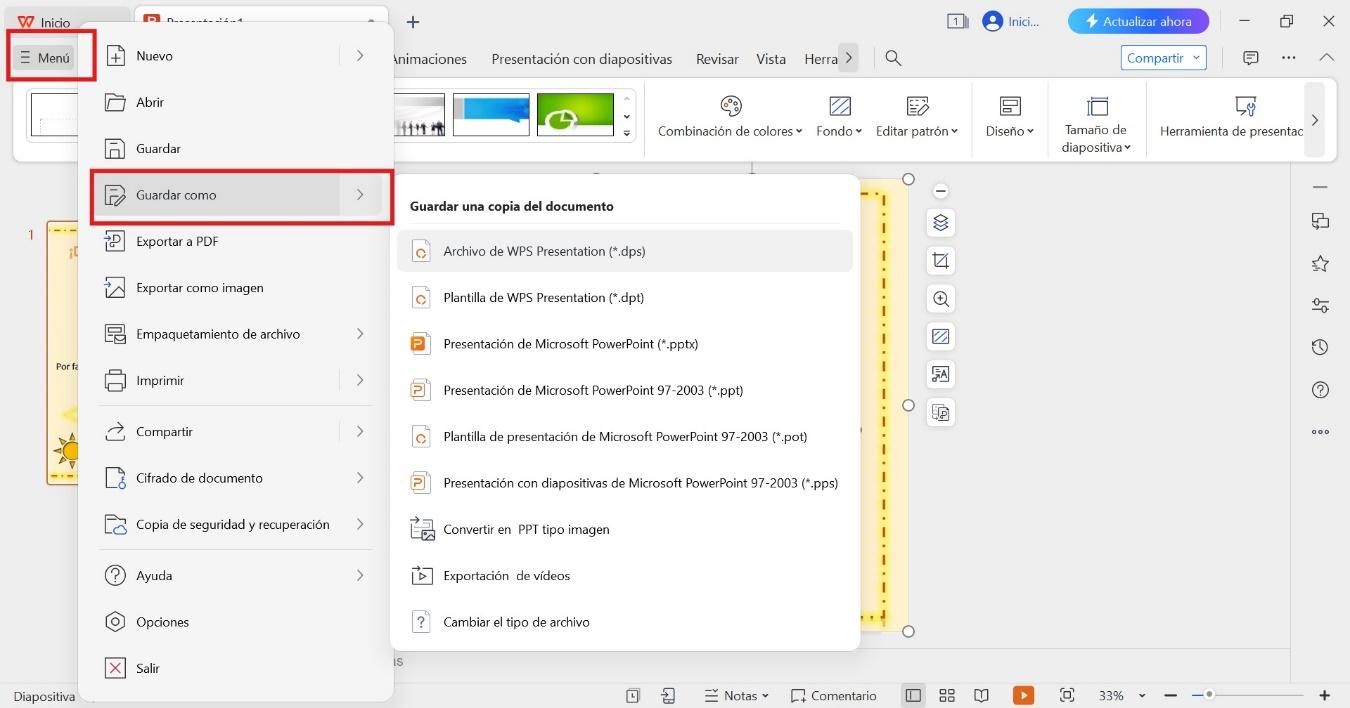The height and width of the screenshot is (708, 1350).
Task: Click the Compartir button in the top bar
Action: click(1156, 57)
